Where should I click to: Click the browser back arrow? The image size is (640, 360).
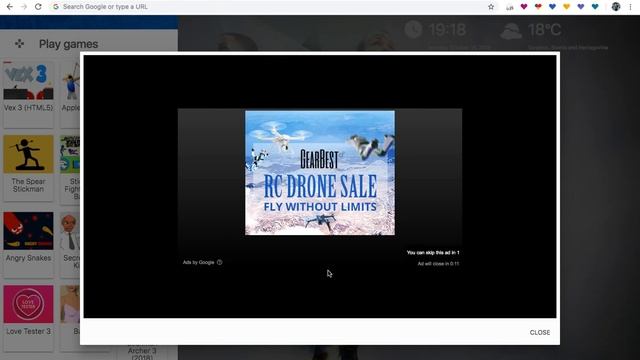(x=9, y=7)
